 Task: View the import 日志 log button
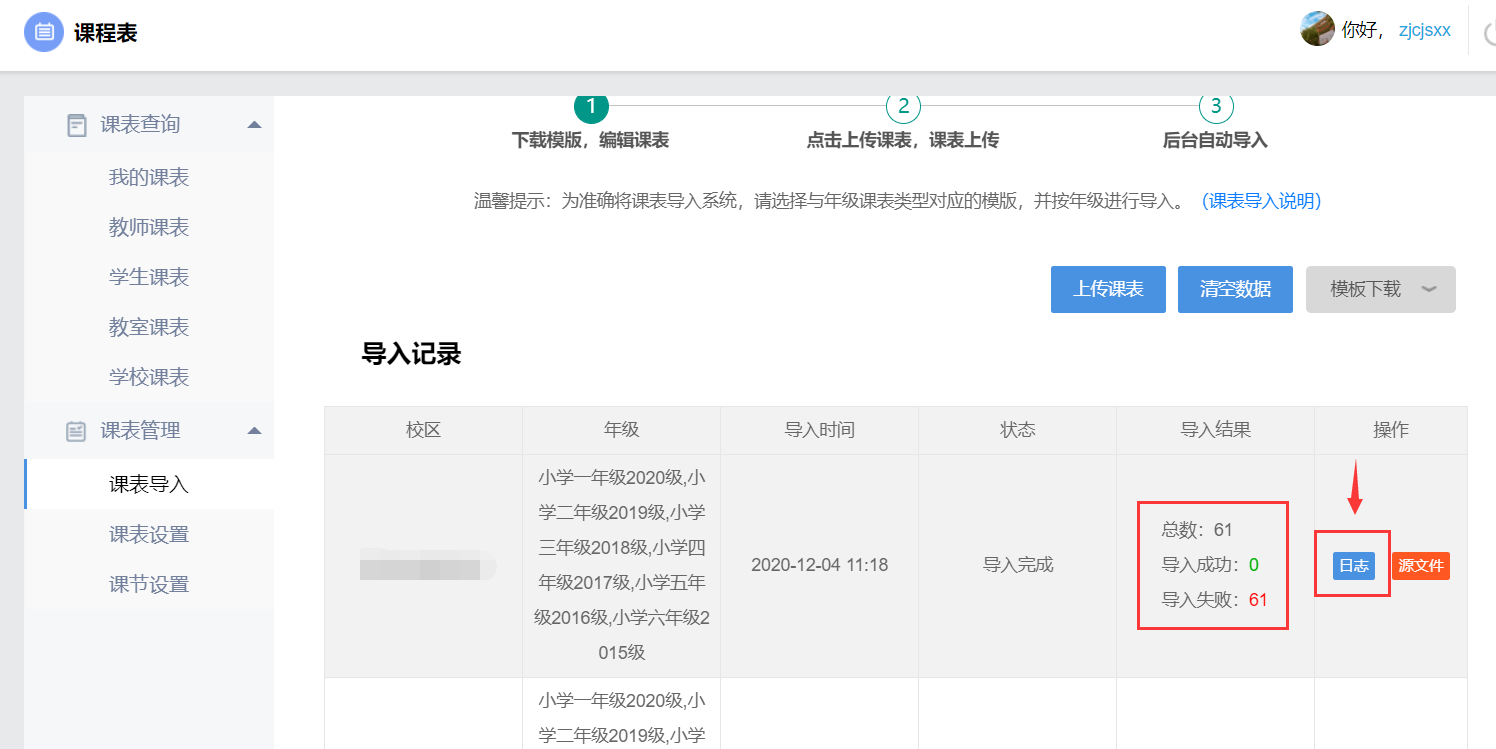[1354, 566]
